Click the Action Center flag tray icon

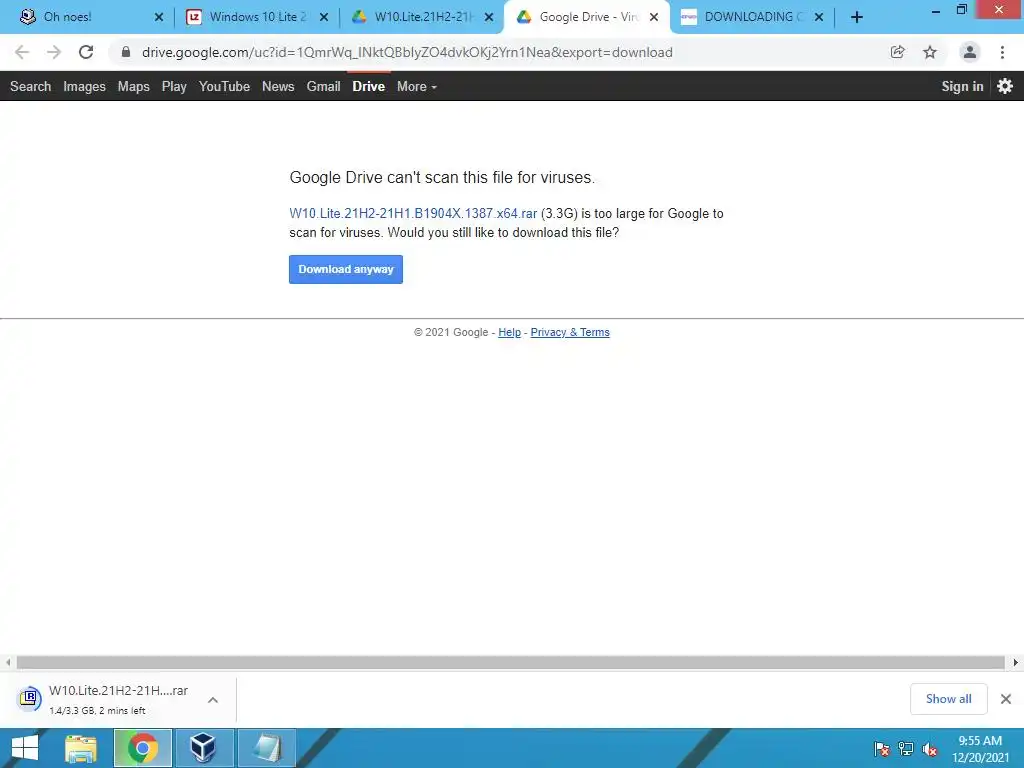pyautogui.click(x=881, y=749)
